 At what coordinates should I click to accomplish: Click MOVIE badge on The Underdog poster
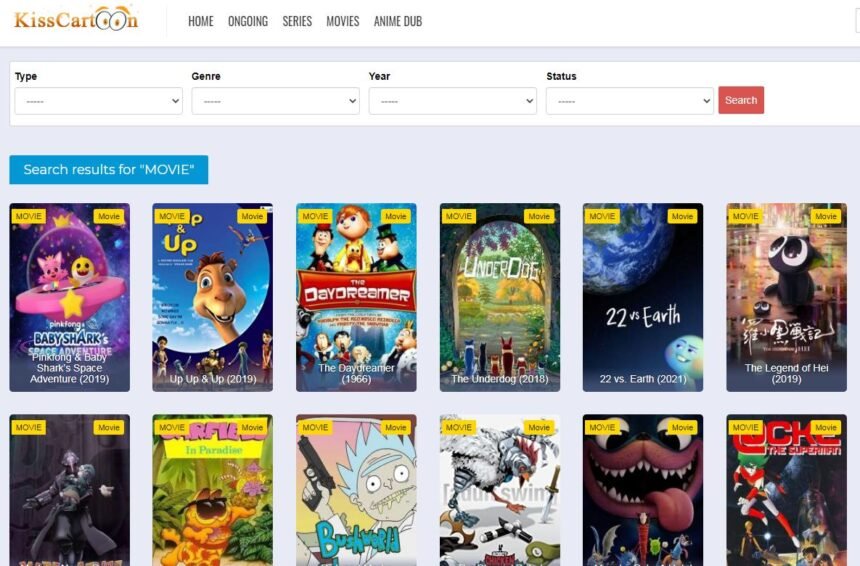[459, 216]
